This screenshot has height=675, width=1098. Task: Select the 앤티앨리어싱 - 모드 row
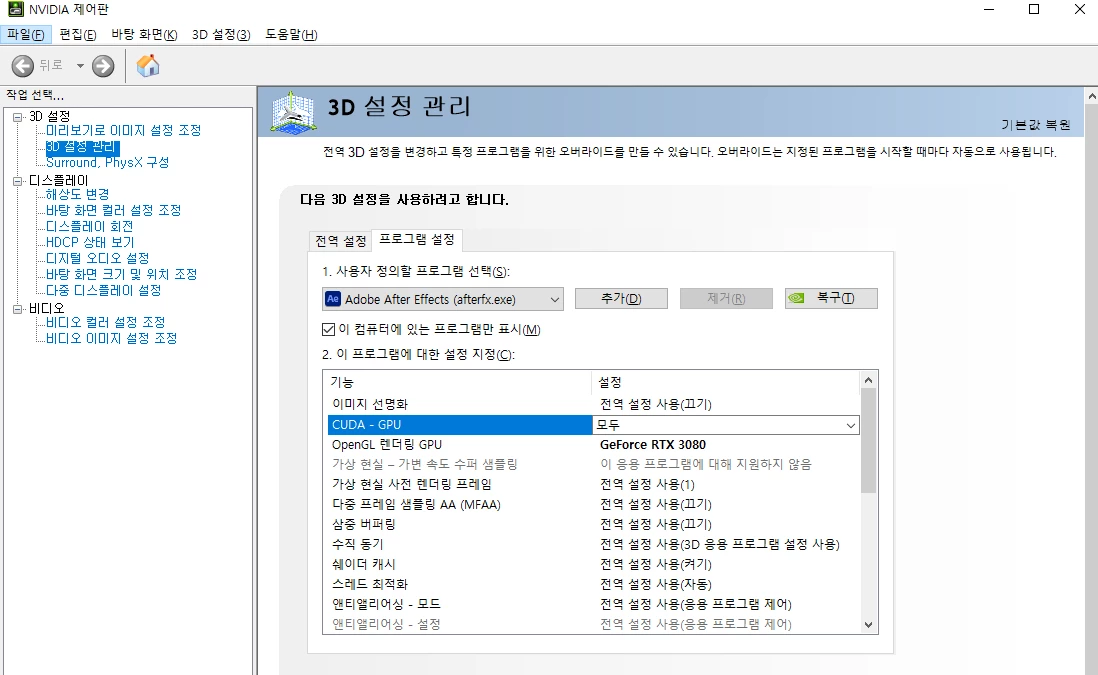593,604
